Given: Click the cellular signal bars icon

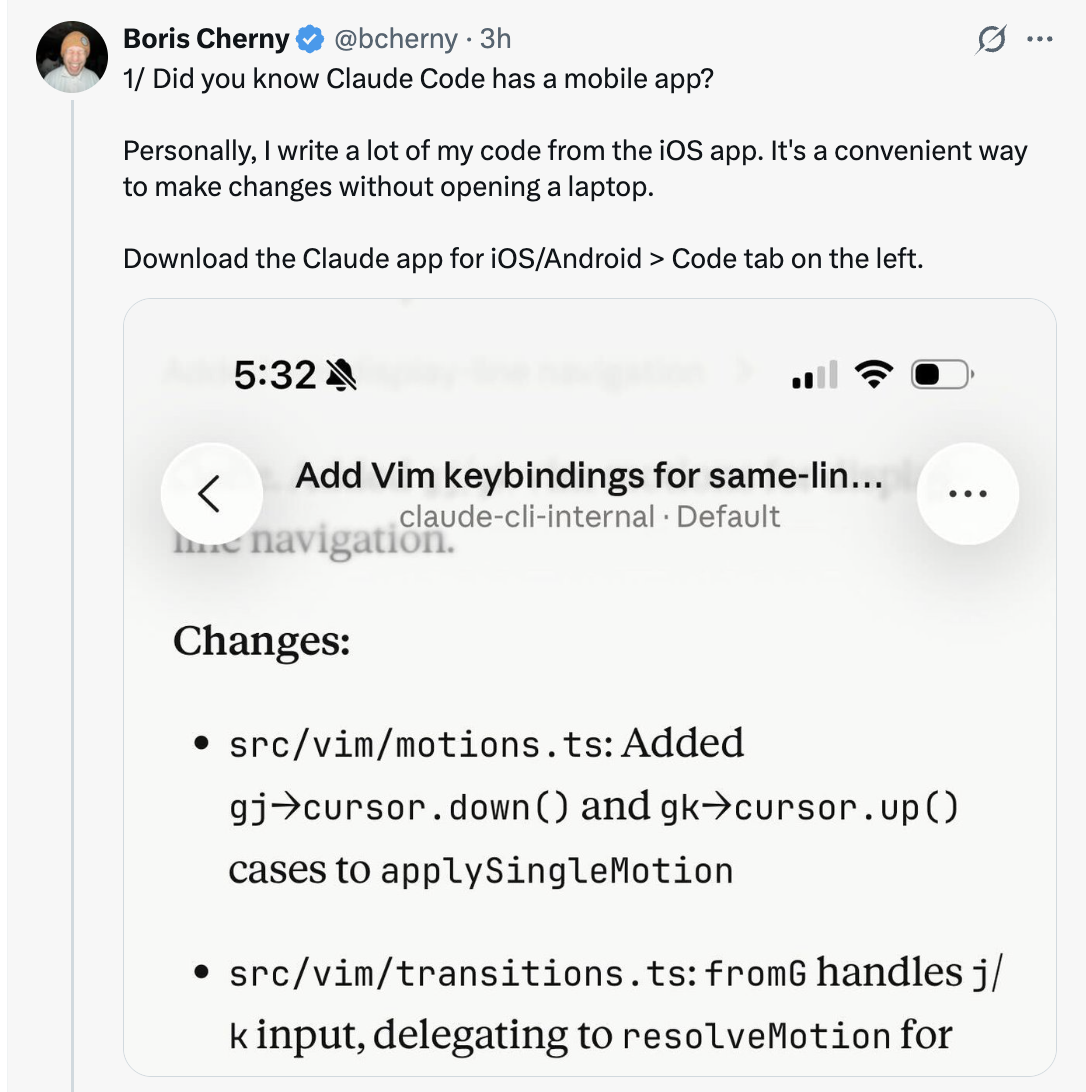Looking at the screenshot, I should (x=814, y=374).
